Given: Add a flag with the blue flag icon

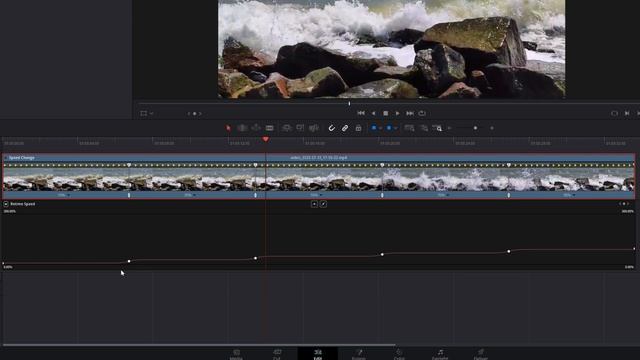Looking at the screenshot, I should (x=374, y=128).
